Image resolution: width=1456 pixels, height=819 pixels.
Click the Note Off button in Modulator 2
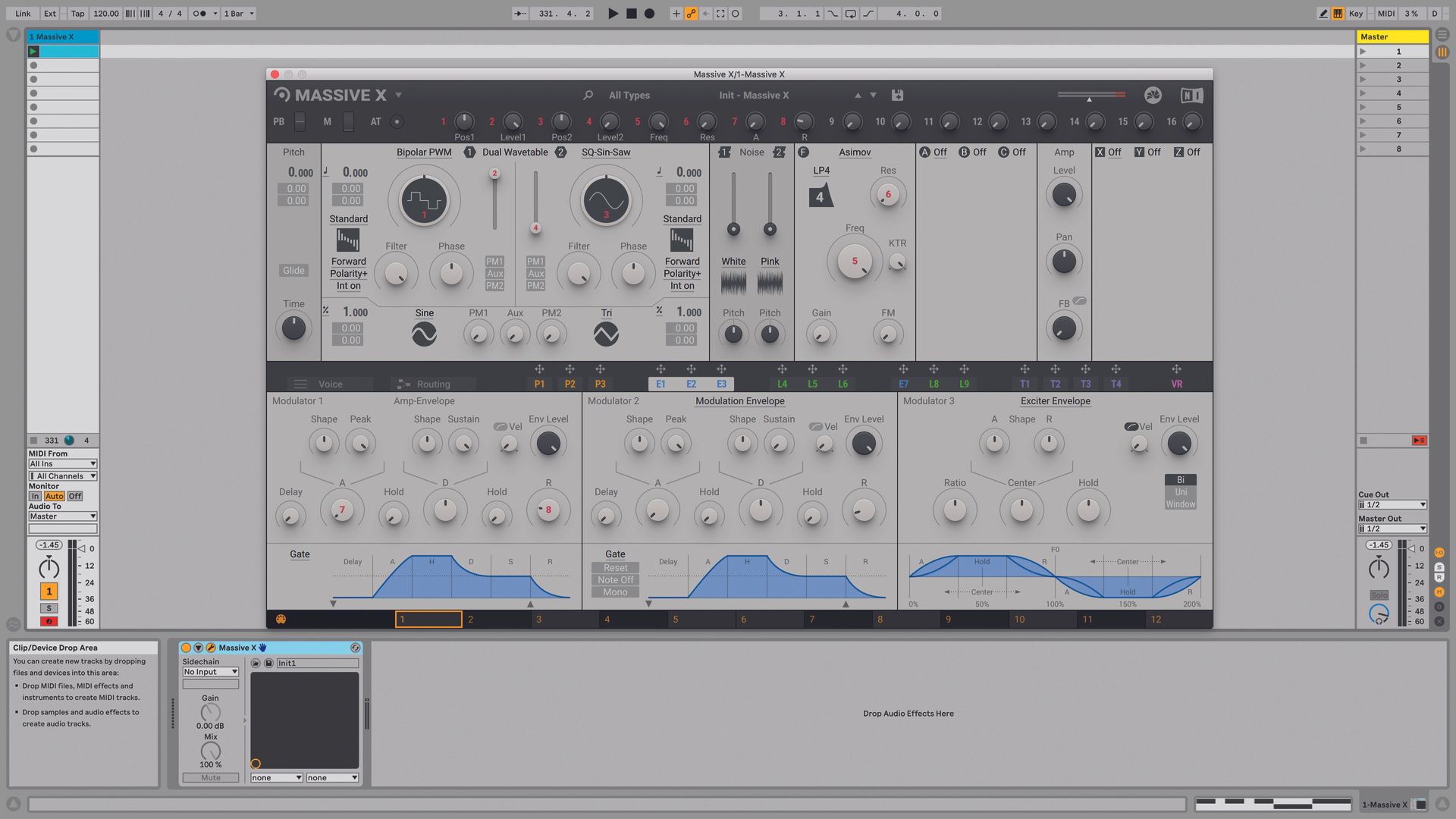(x=614, y=579)
